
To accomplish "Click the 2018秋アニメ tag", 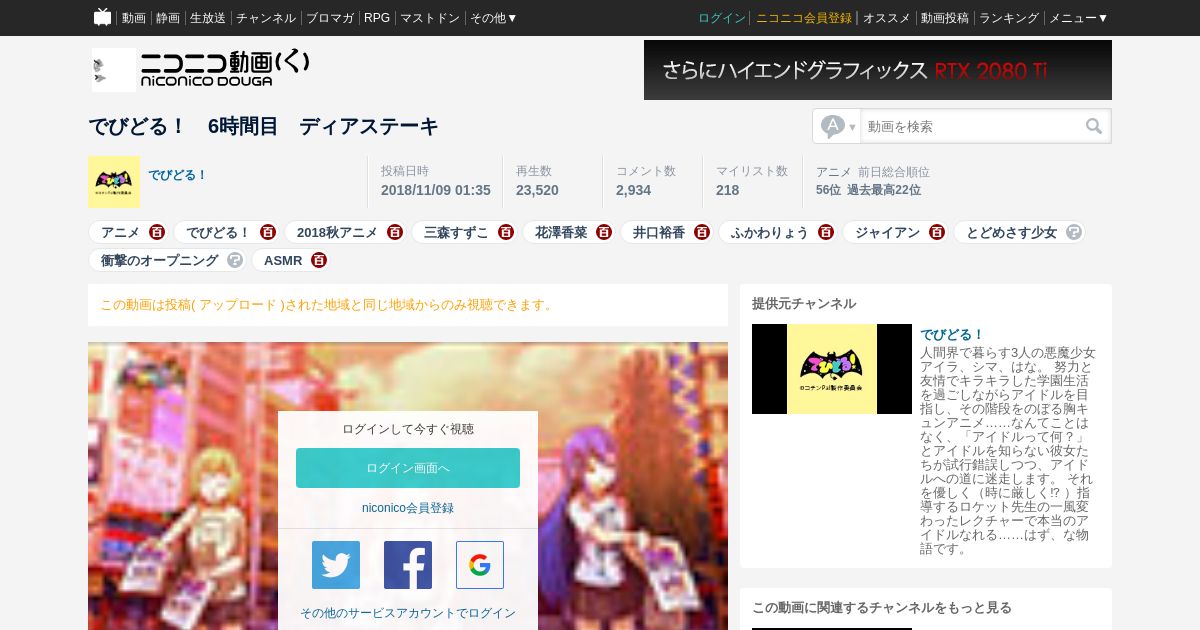I will (x=337, y=232).
